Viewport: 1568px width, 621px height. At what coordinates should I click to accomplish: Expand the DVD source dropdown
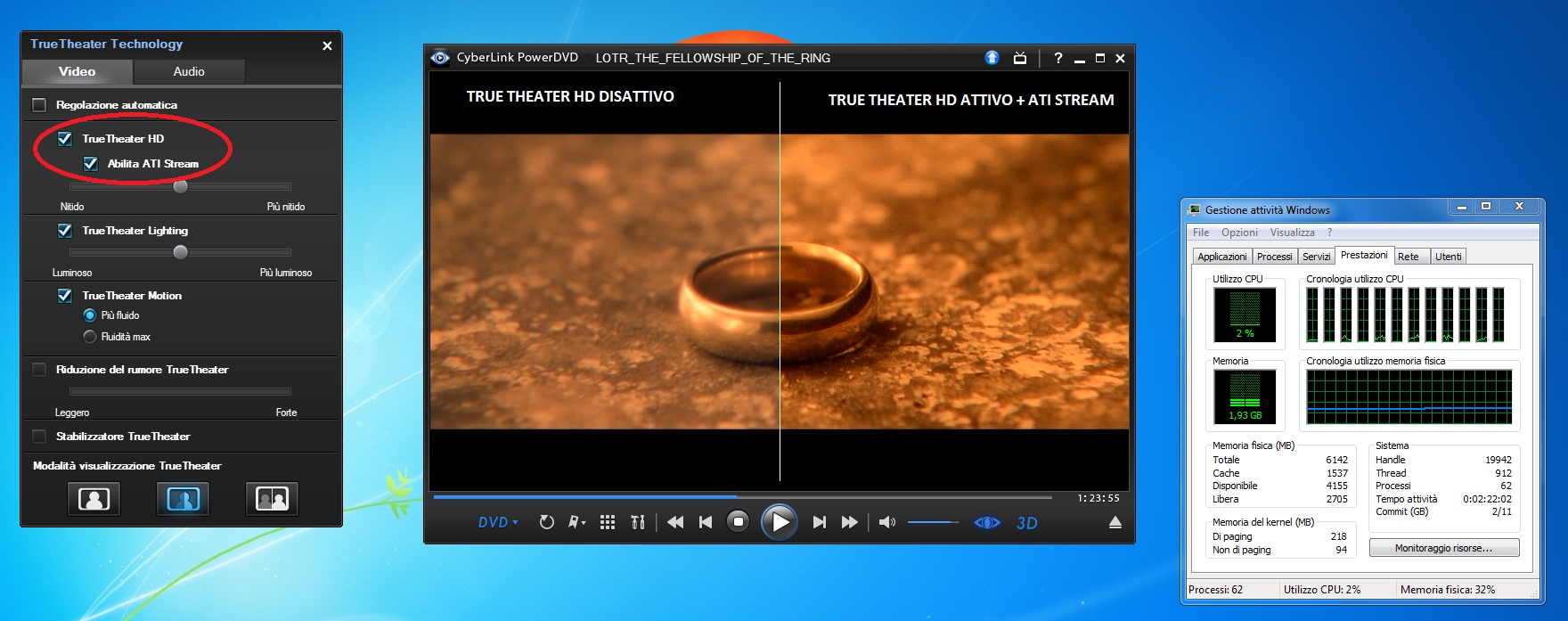497,523
